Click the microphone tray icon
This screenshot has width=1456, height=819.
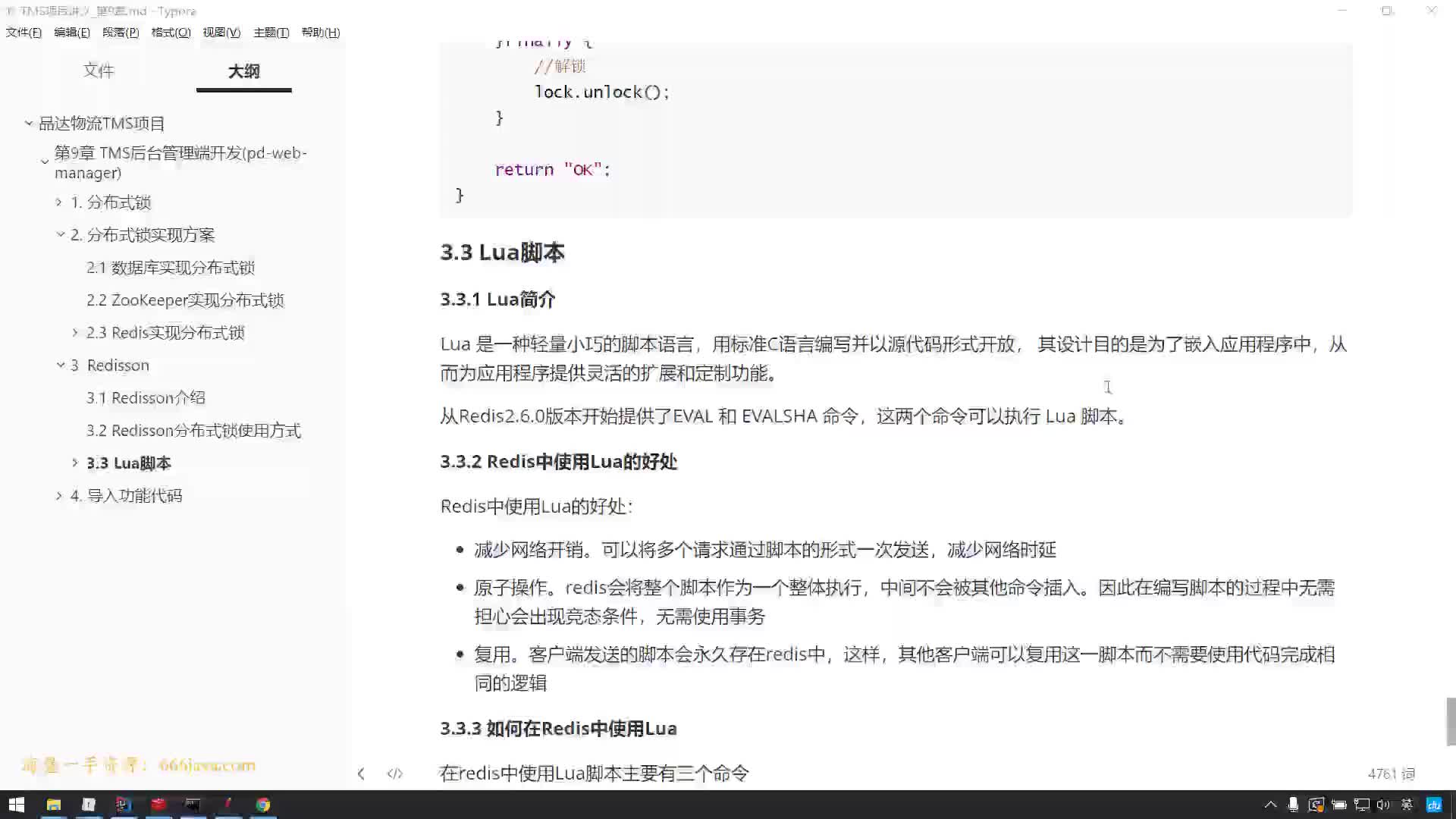coord(1293,805)
